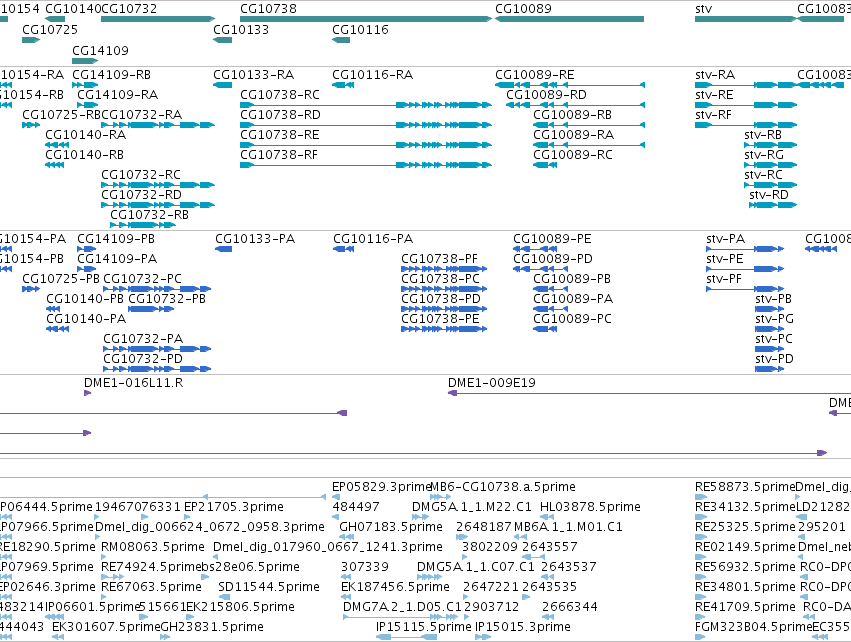Select BAC clone DME1-009E19
The width and height of the screenshot is (851, 642).
click(x=649, y=393)
